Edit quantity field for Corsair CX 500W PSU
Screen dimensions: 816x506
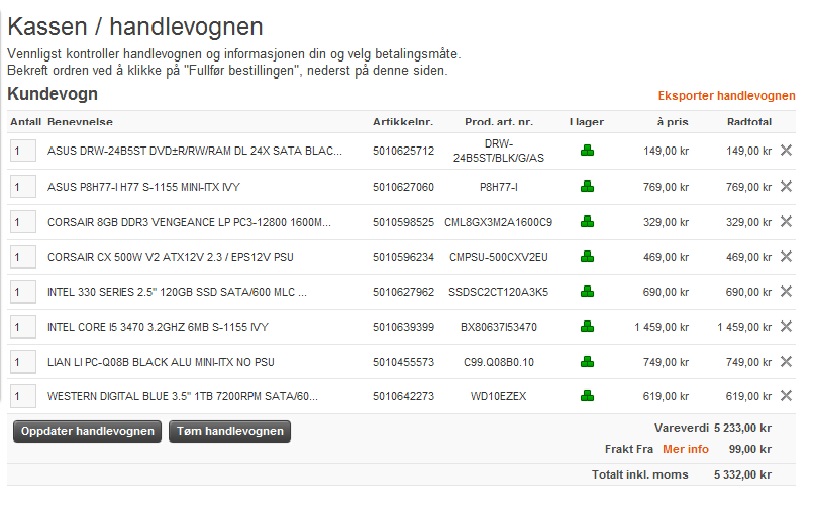click(23, 257)
